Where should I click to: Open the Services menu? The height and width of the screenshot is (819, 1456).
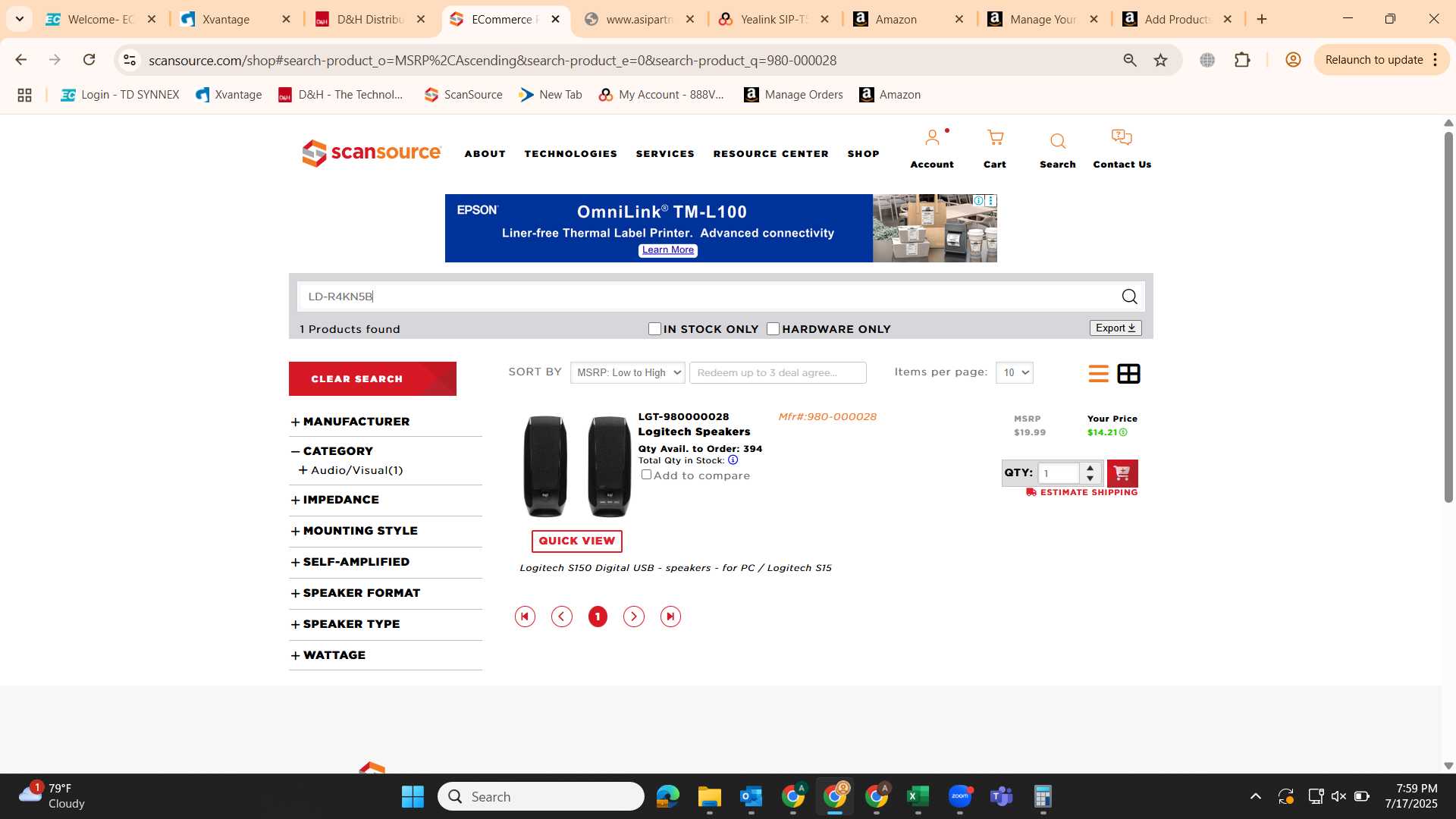(x=665, y=154)
